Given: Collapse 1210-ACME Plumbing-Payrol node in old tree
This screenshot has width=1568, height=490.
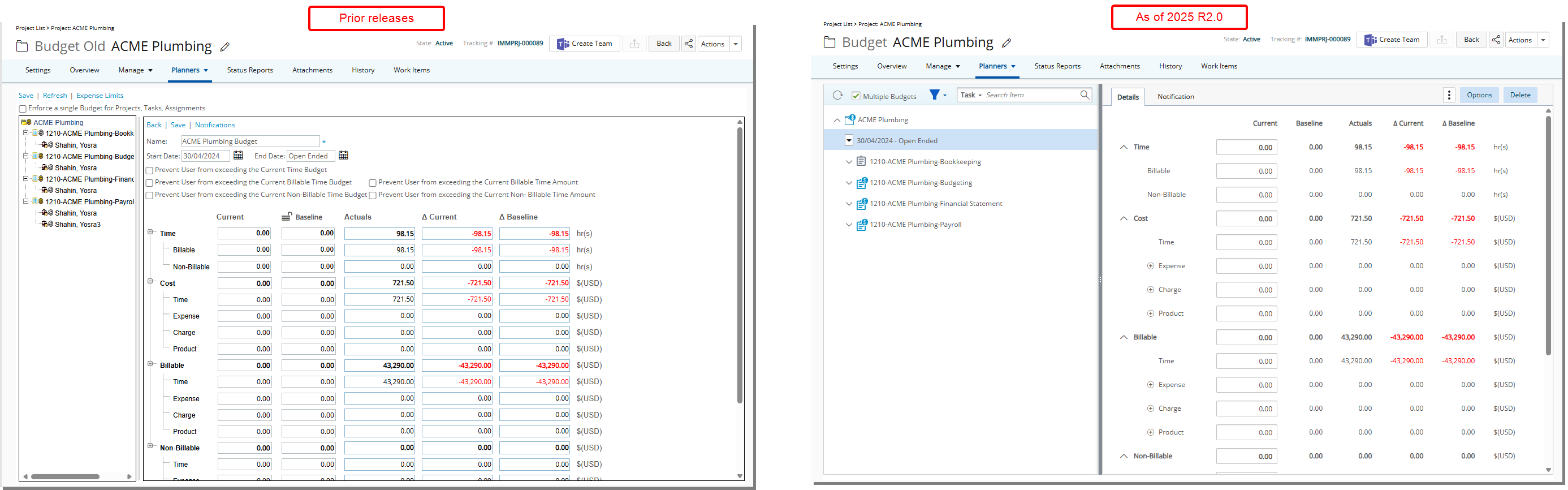Looking at the screenshot, I should (x=26, y=201).
